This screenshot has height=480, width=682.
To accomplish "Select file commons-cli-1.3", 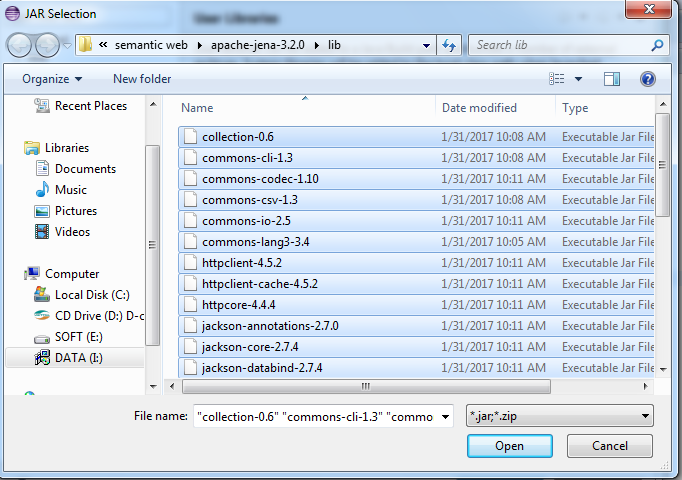I will point(416,158).
